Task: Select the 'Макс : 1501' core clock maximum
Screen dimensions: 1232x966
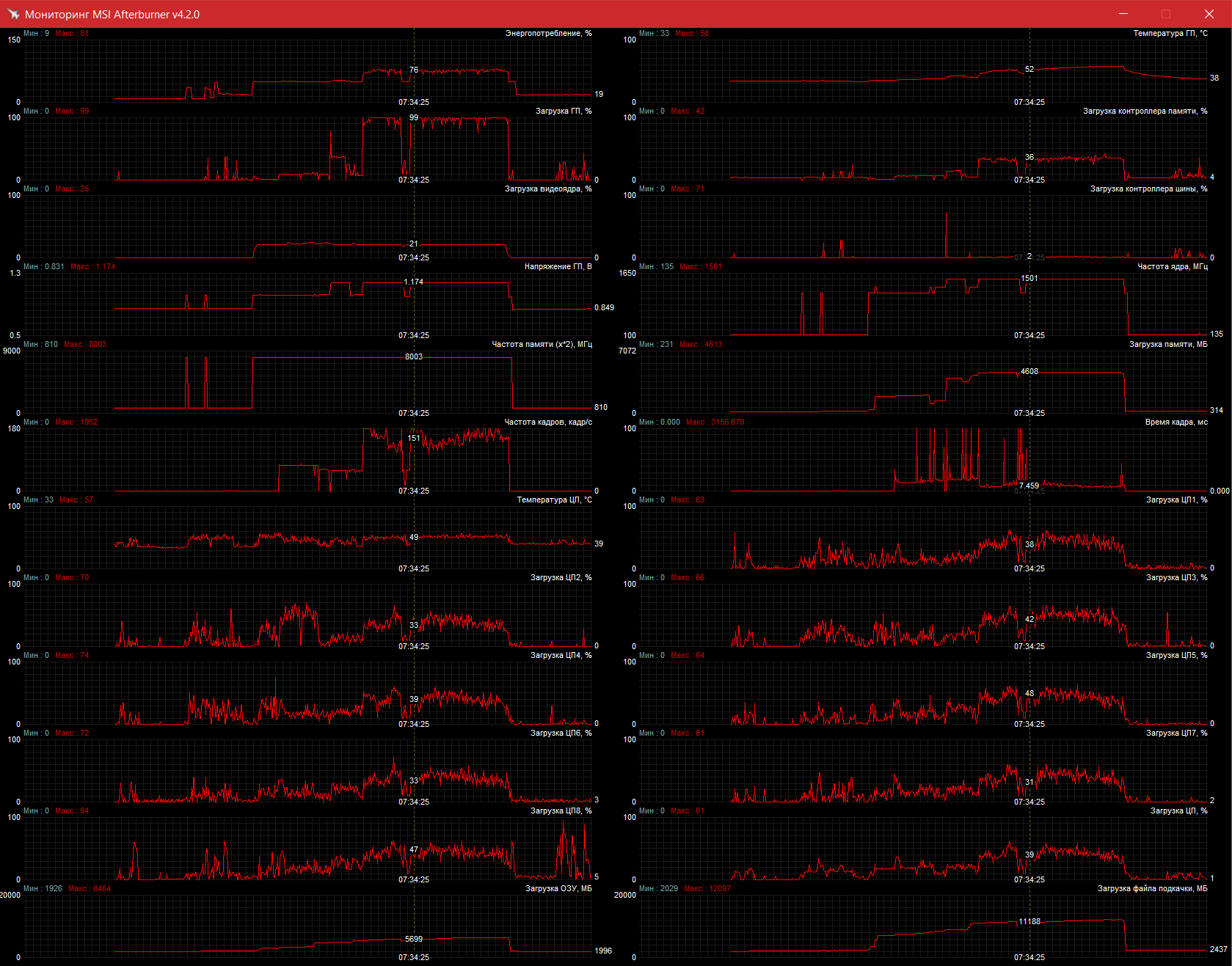Action: point(701,267)
